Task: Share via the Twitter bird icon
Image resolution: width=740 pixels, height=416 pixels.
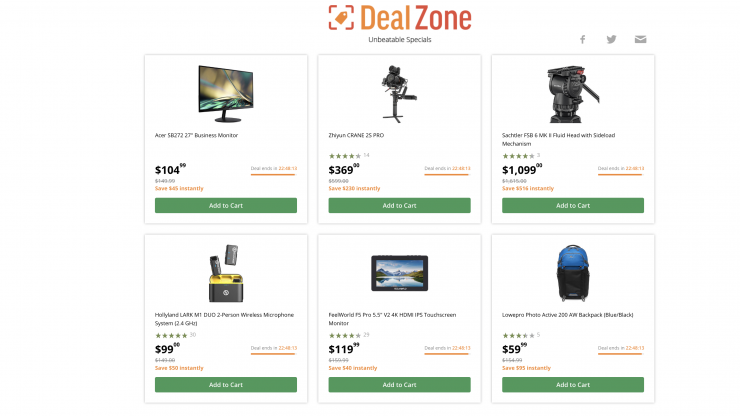Action: (611, 39)
